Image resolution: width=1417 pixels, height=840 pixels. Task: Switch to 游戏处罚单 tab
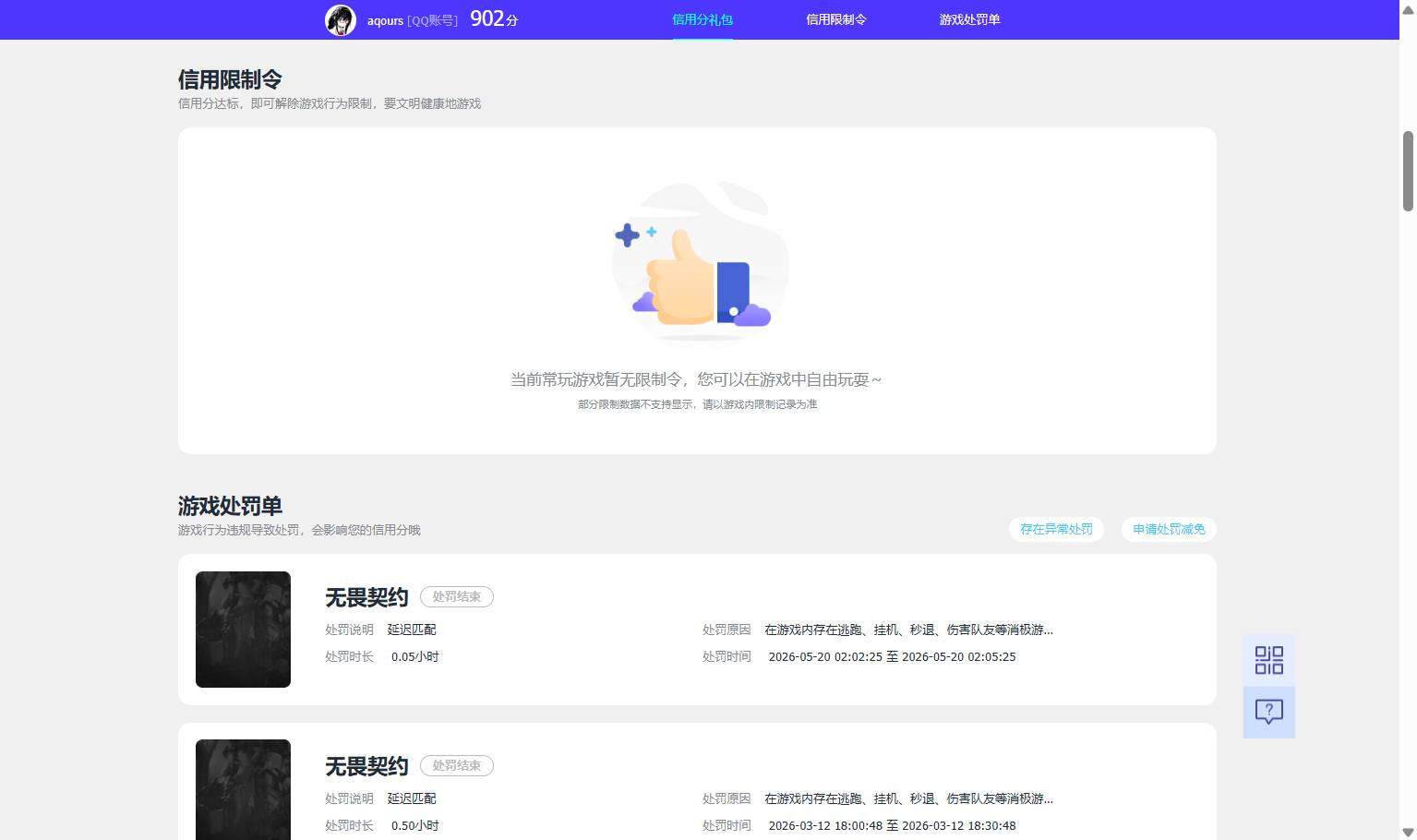pos(970,19)
